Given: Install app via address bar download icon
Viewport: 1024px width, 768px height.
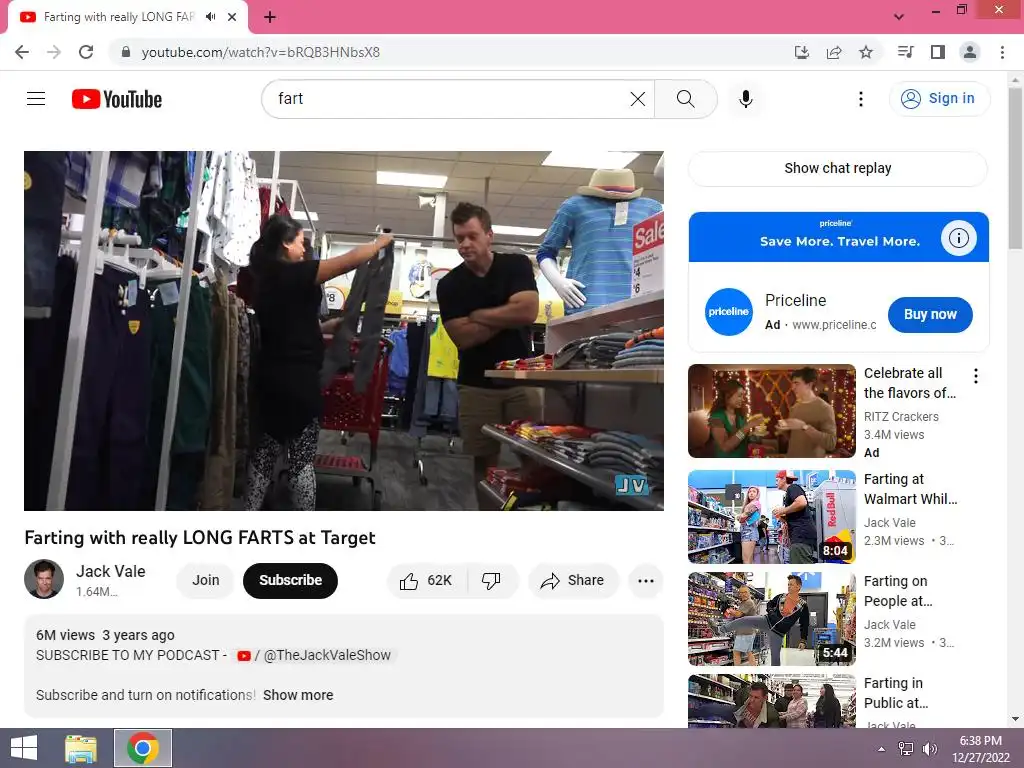Looking at the screenshot, I should (802, 52).
